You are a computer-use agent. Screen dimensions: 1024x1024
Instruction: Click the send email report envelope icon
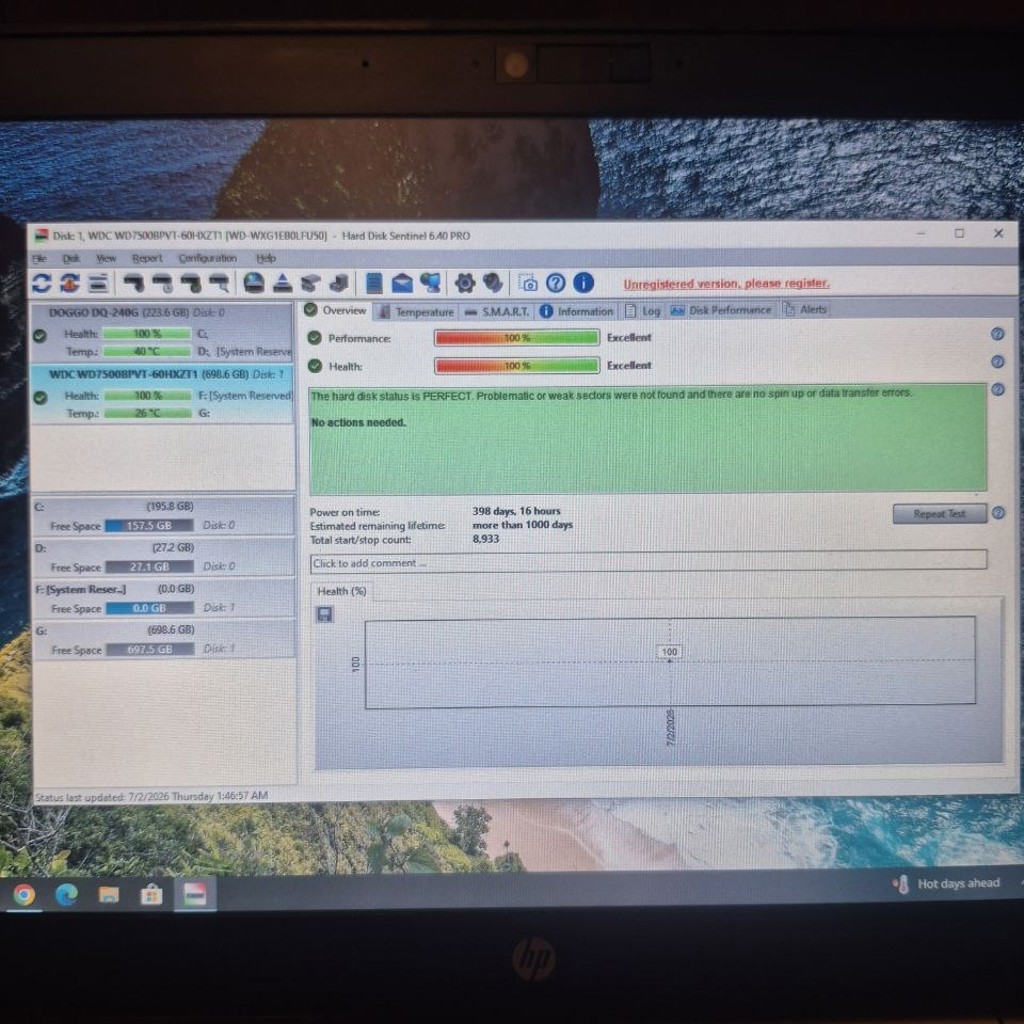pyautogui.click(x=402, y=283)
